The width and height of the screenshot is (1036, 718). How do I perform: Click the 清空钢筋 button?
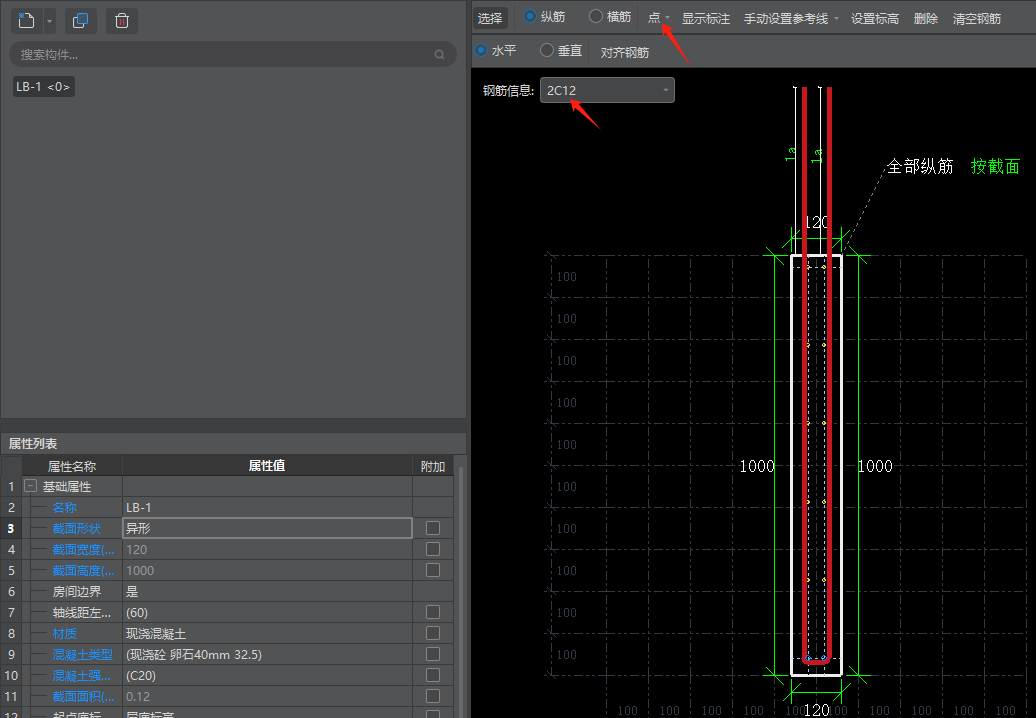[977, 18]
